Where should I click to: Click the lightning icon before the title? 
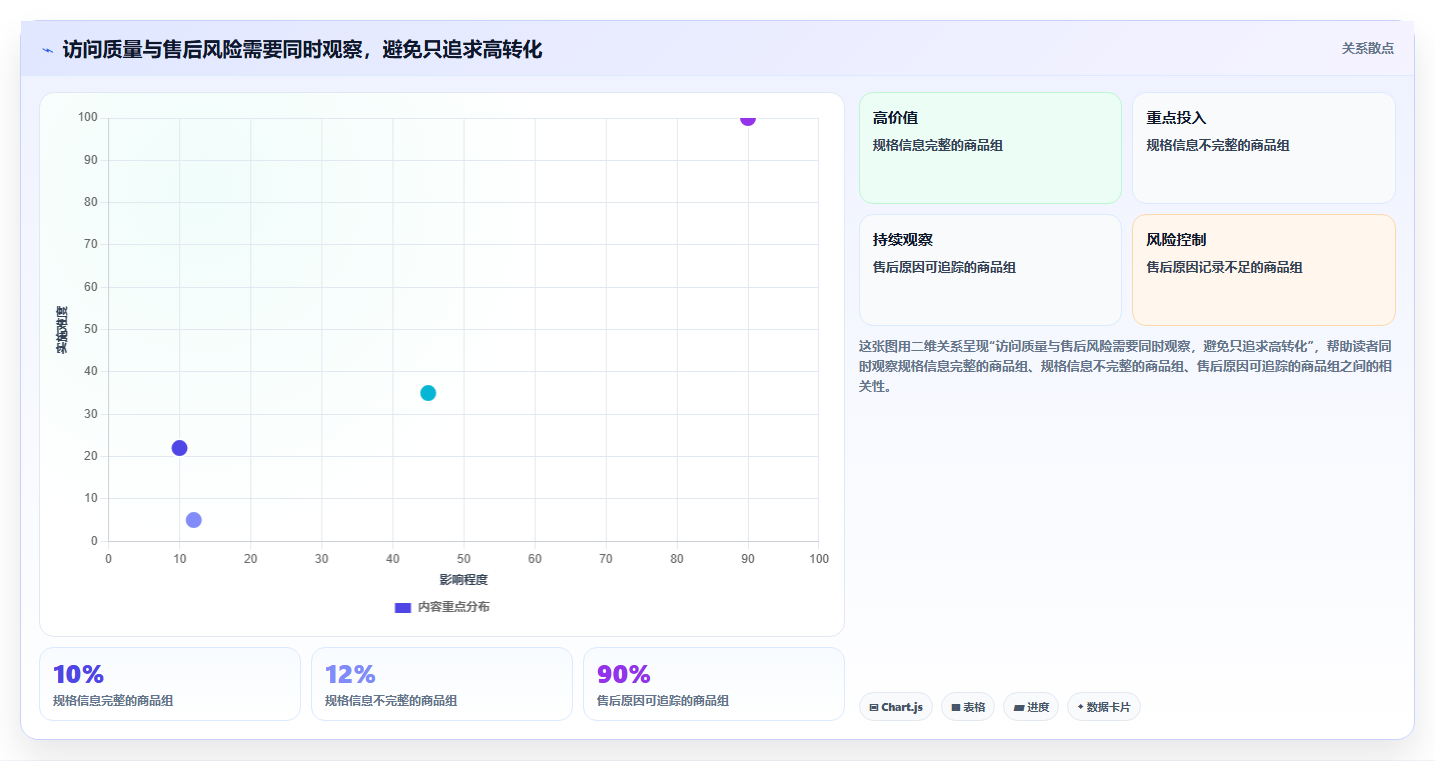[x=47, y=50]
